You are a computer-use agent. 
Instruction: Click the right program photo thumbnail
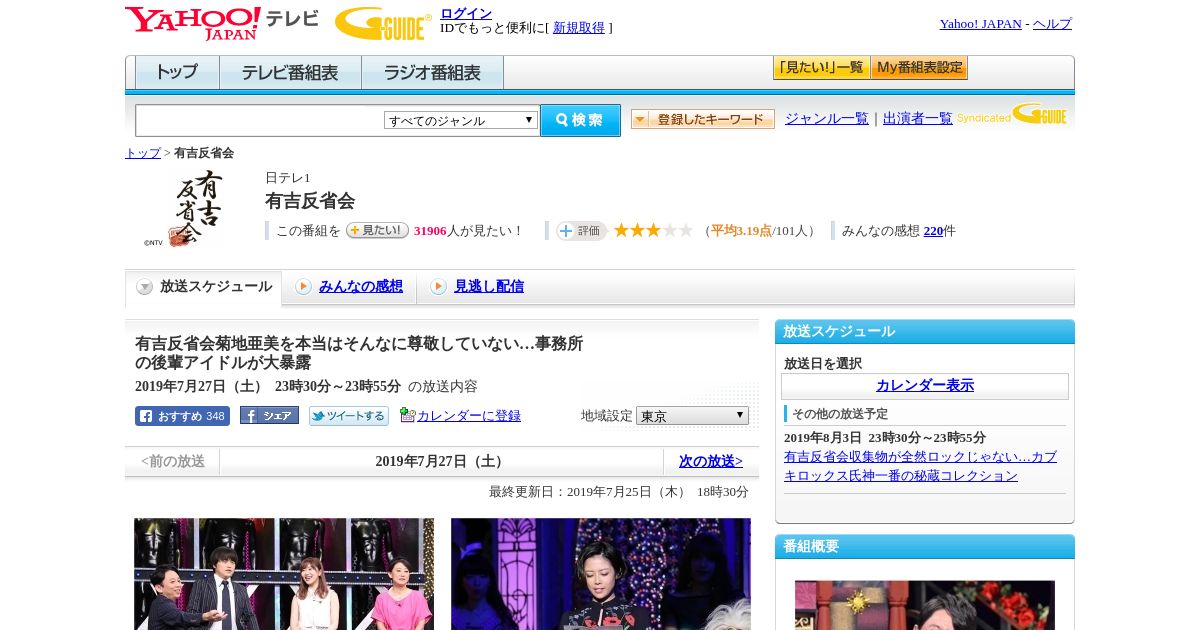tap(601, 574)
